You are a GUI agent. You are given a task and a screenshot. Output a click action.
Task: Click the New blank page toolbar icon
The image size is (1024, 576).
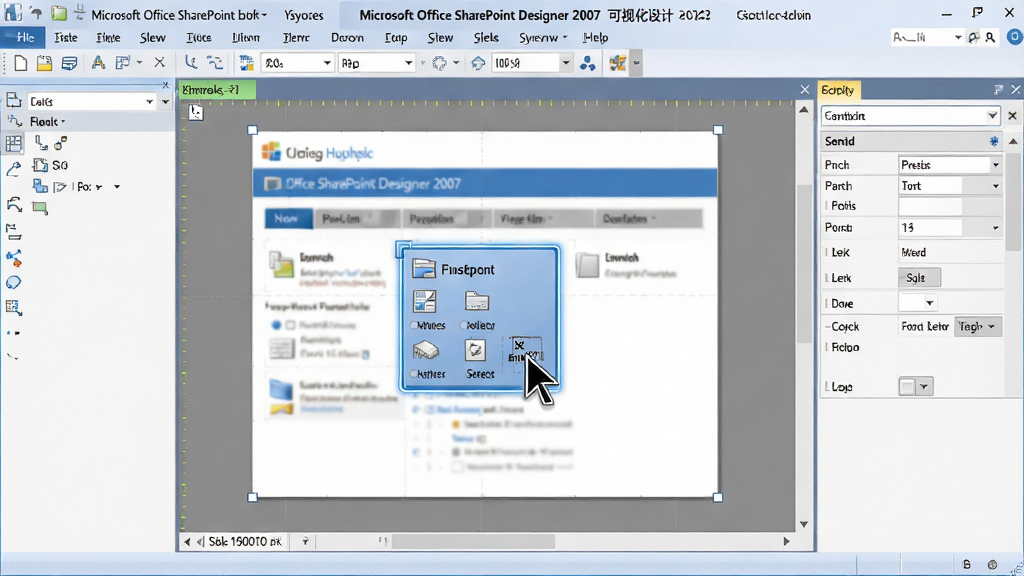pos(20,63)
